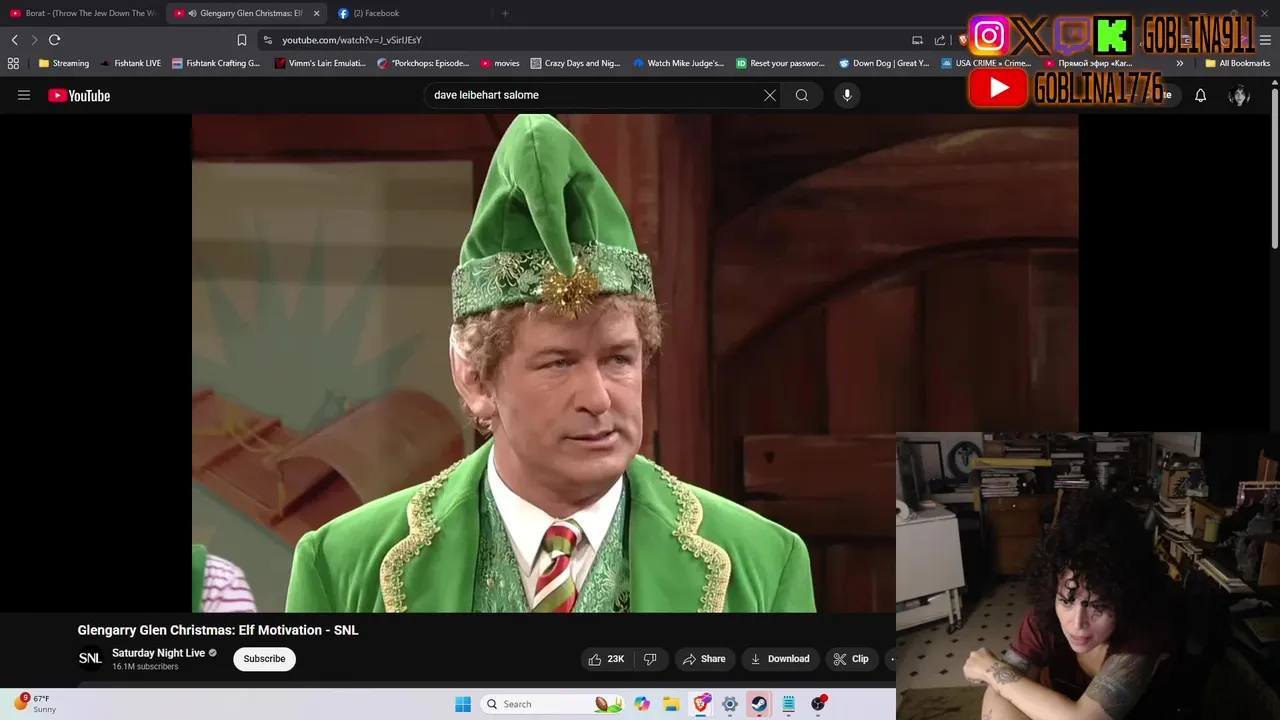Viewport: 1280px width, 720px height.
Task: Reload the page
Action: (x=54, y=40)
